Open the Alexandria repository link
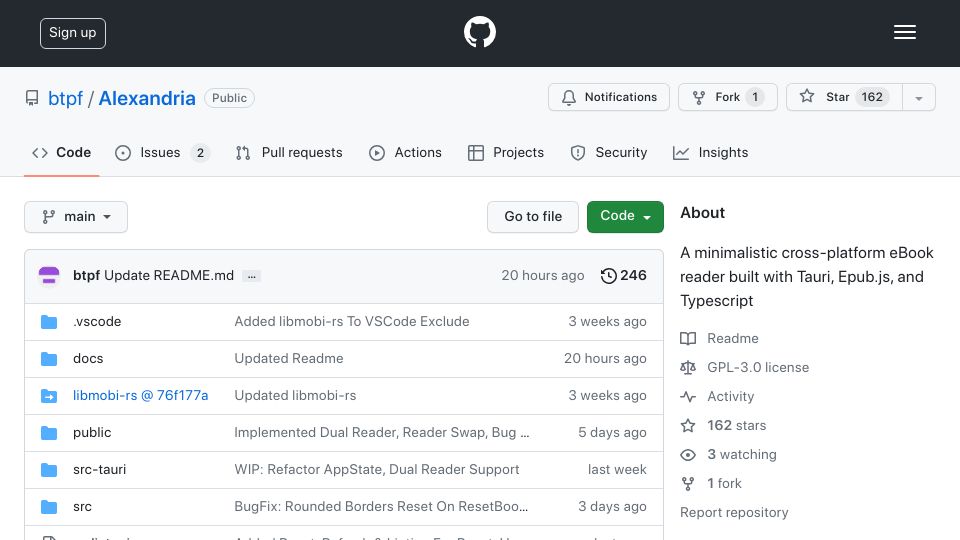Image resolution: width=960 pixels, height=540 pixels. coord(147,98)
